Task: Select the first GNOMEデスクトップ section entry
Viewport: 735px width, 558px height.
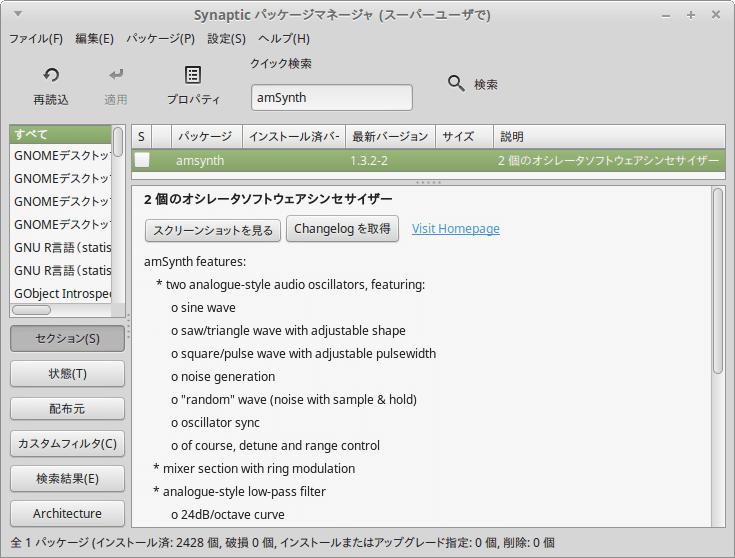Action: click(x=60, y=156)
